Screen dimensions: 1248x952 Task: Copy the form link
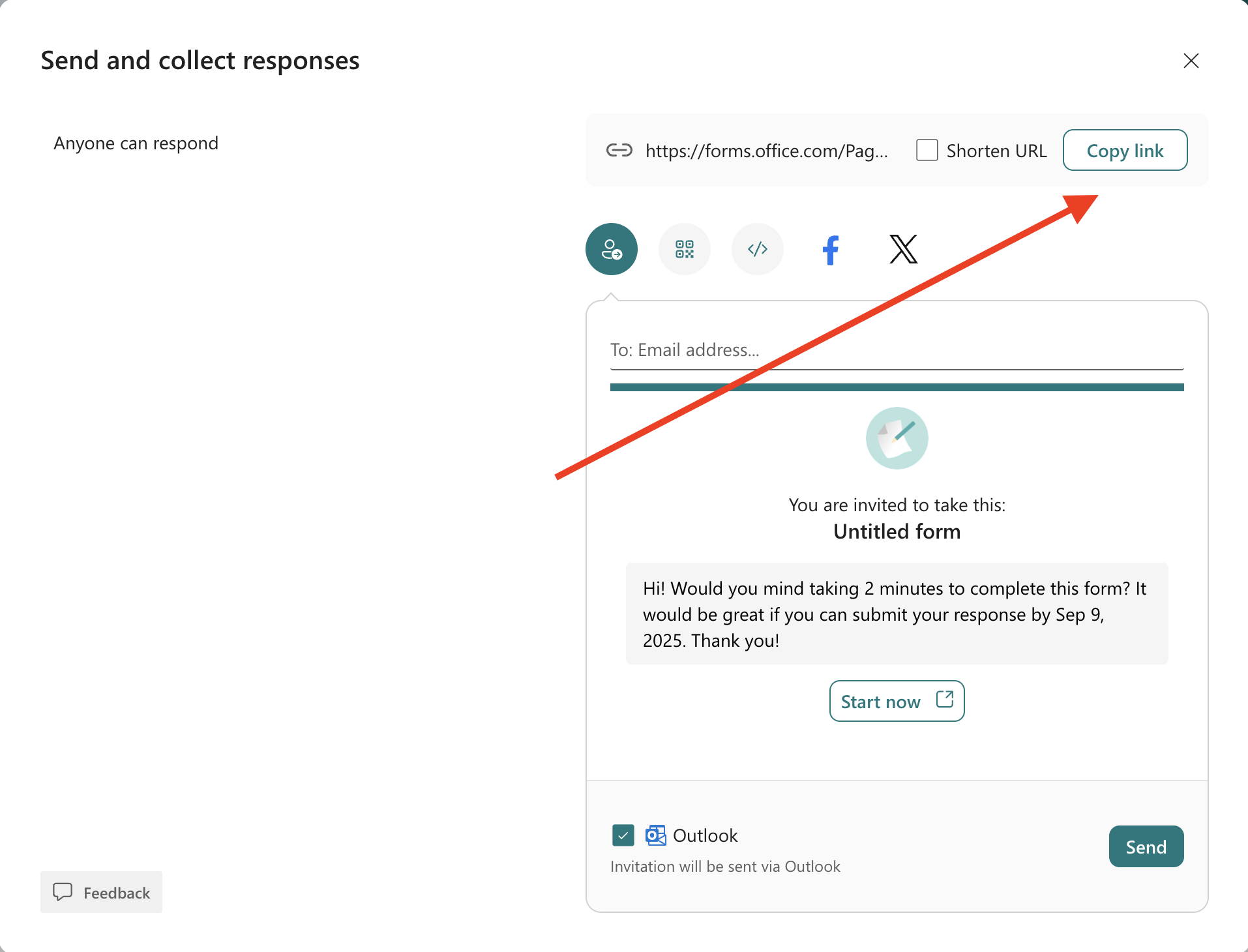point(1125,150)
